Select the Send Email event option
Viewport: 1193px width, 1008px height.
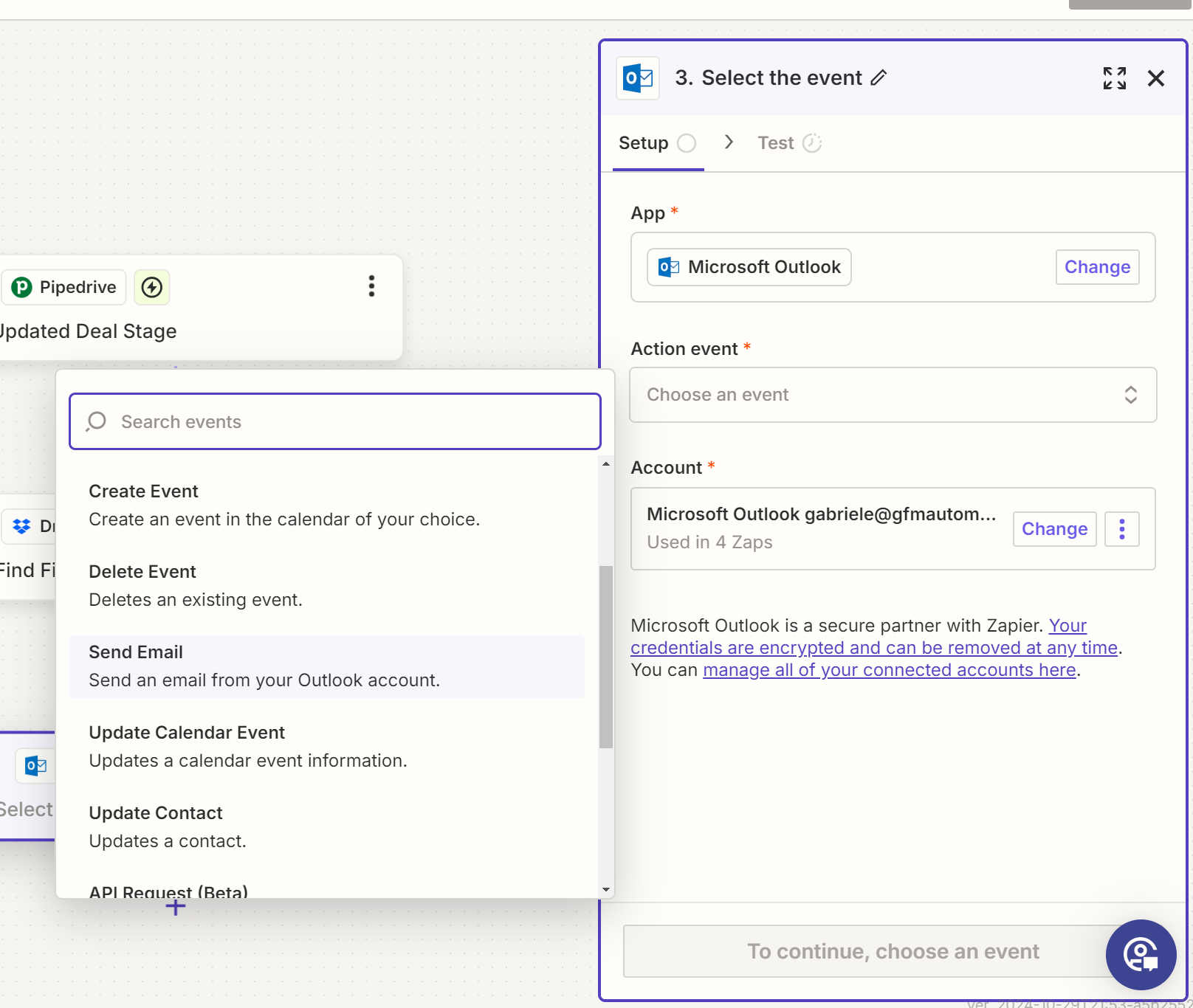coord(327,666)
